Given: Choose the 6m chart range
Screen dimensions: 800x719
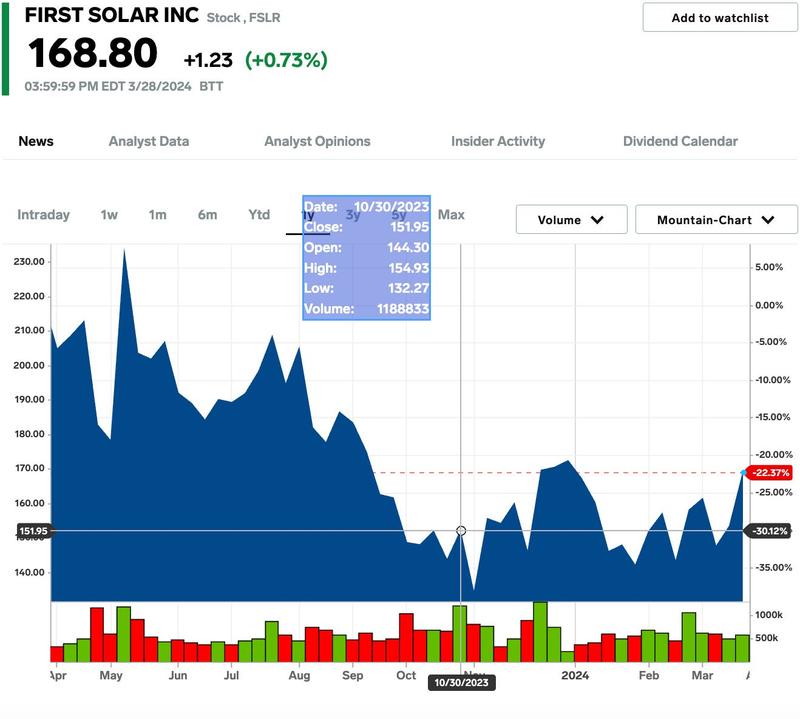Looking at the screenshot, I should click(x=208, y=215).
